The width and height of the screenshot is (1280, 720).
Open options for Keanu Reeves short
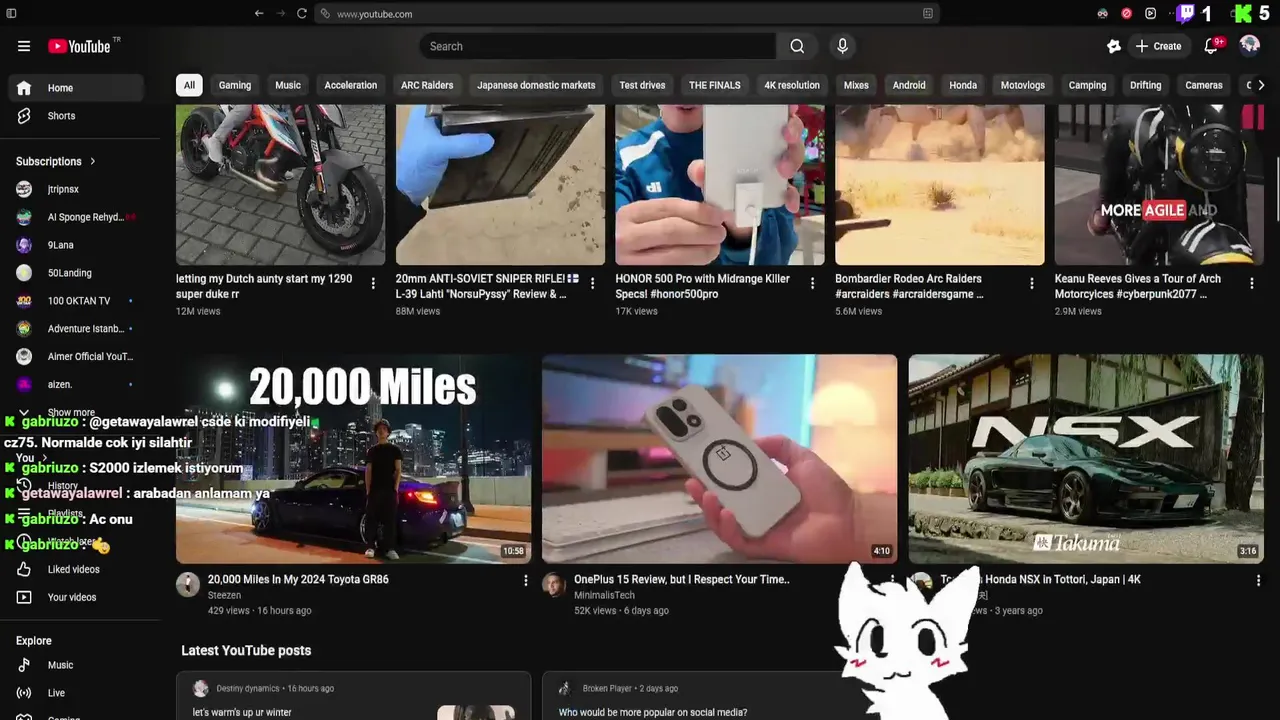click(1251, 284)
